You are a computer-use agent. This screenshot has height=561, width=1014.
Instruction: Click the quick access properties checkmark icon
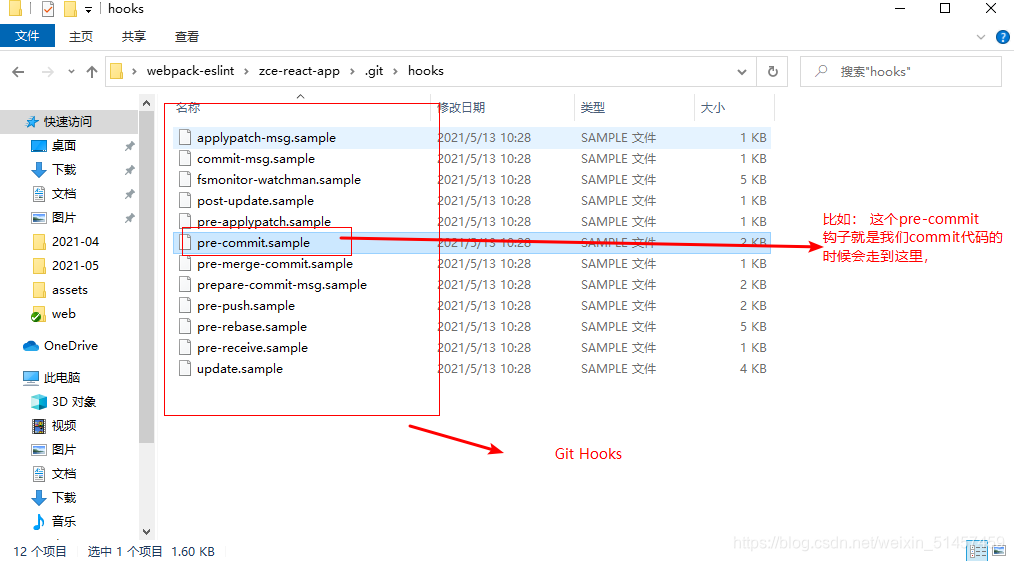48,9
